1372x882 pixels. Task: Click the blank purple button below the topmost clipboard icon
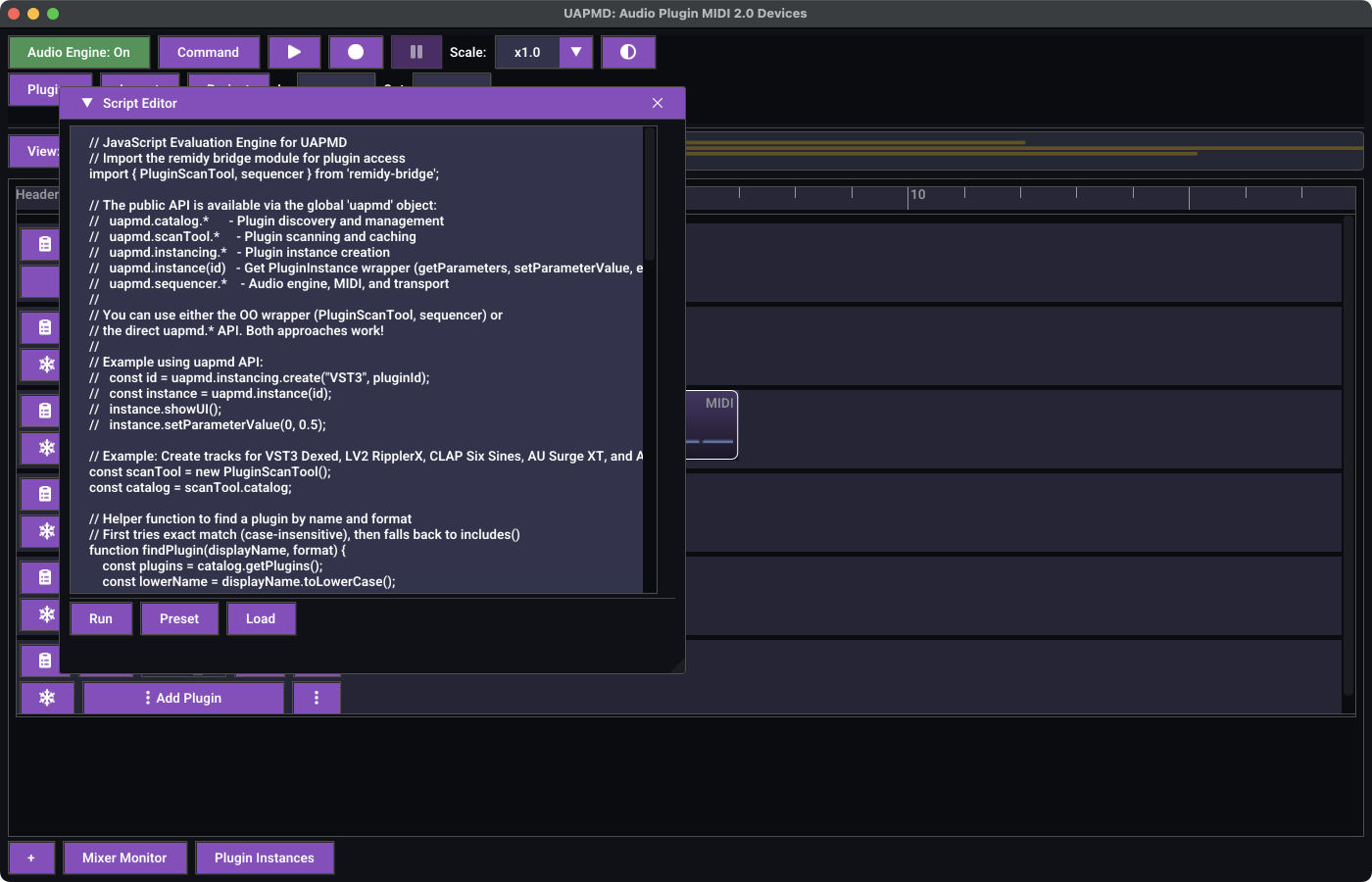click(40, 281)
